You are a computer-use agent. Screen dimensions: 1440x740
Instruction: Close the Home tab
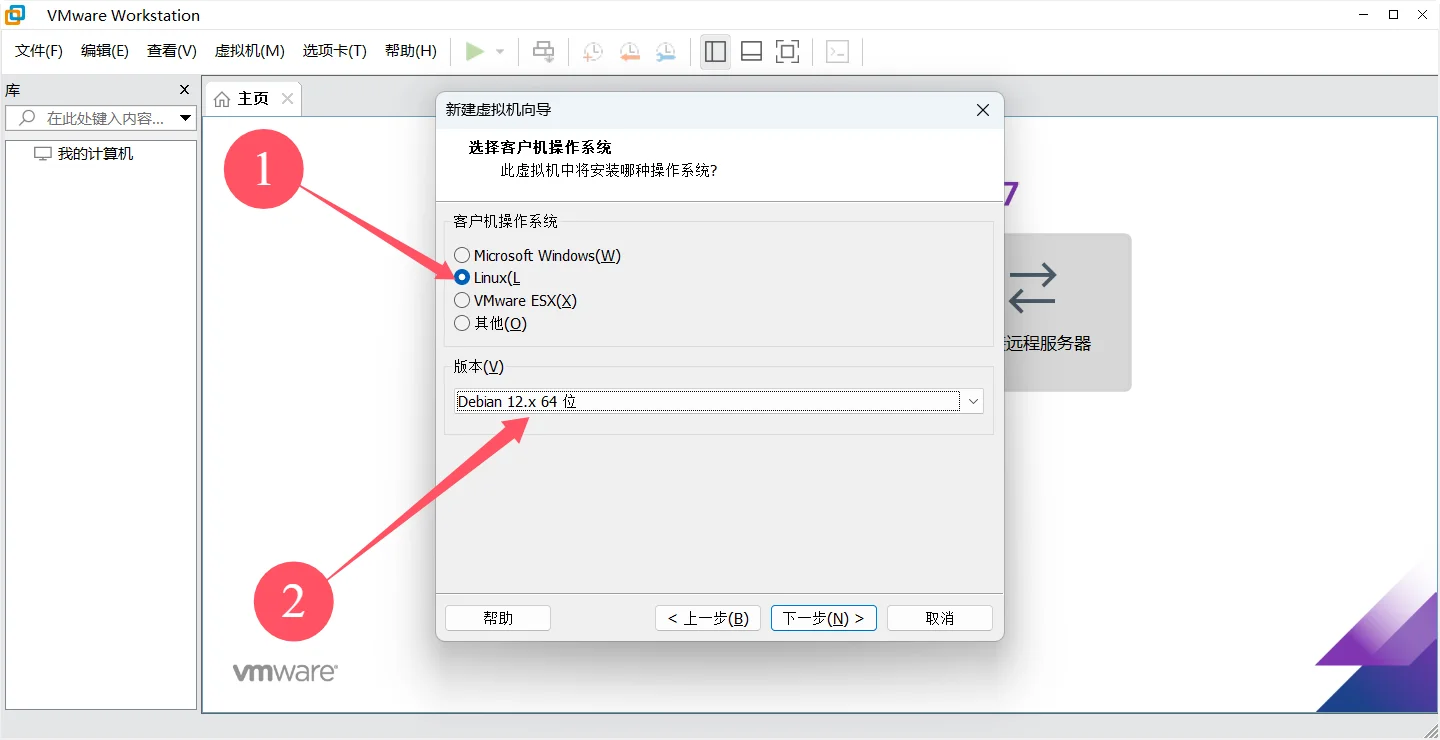coord(287,98)
